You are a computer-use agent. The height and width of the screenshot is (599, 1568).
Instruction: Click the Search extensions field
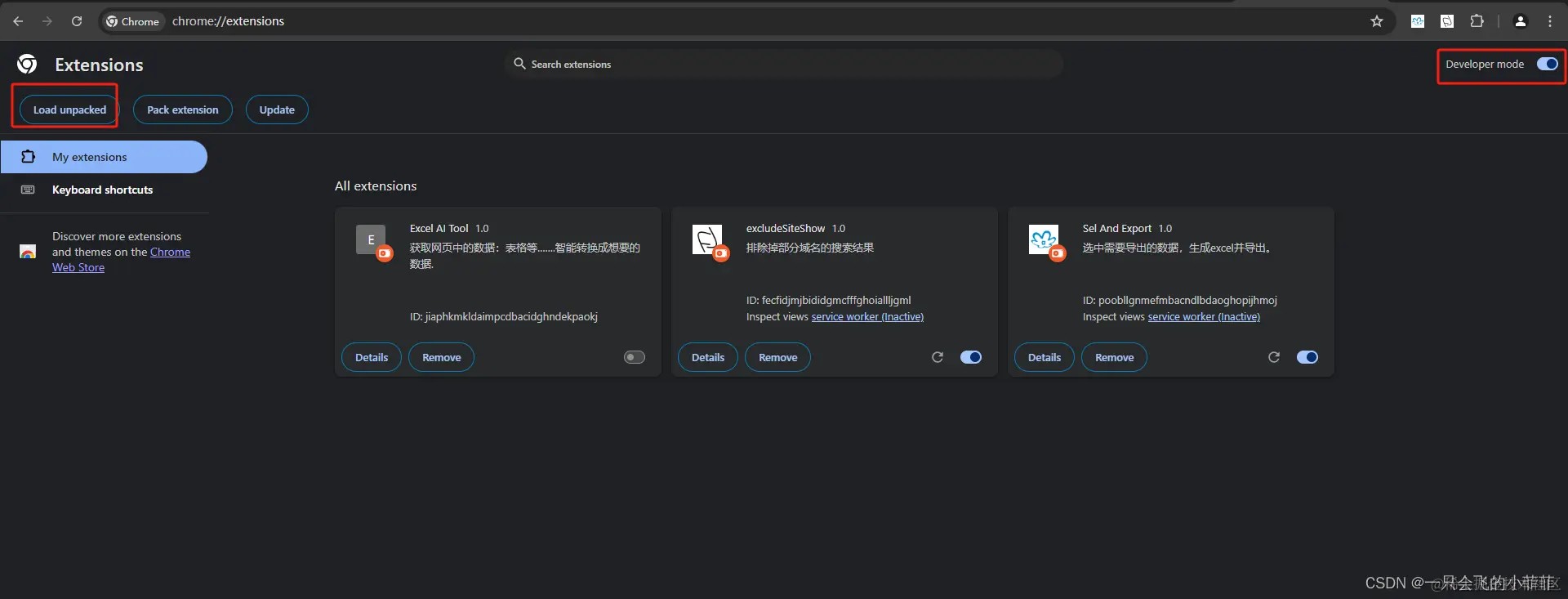point(784,64)
